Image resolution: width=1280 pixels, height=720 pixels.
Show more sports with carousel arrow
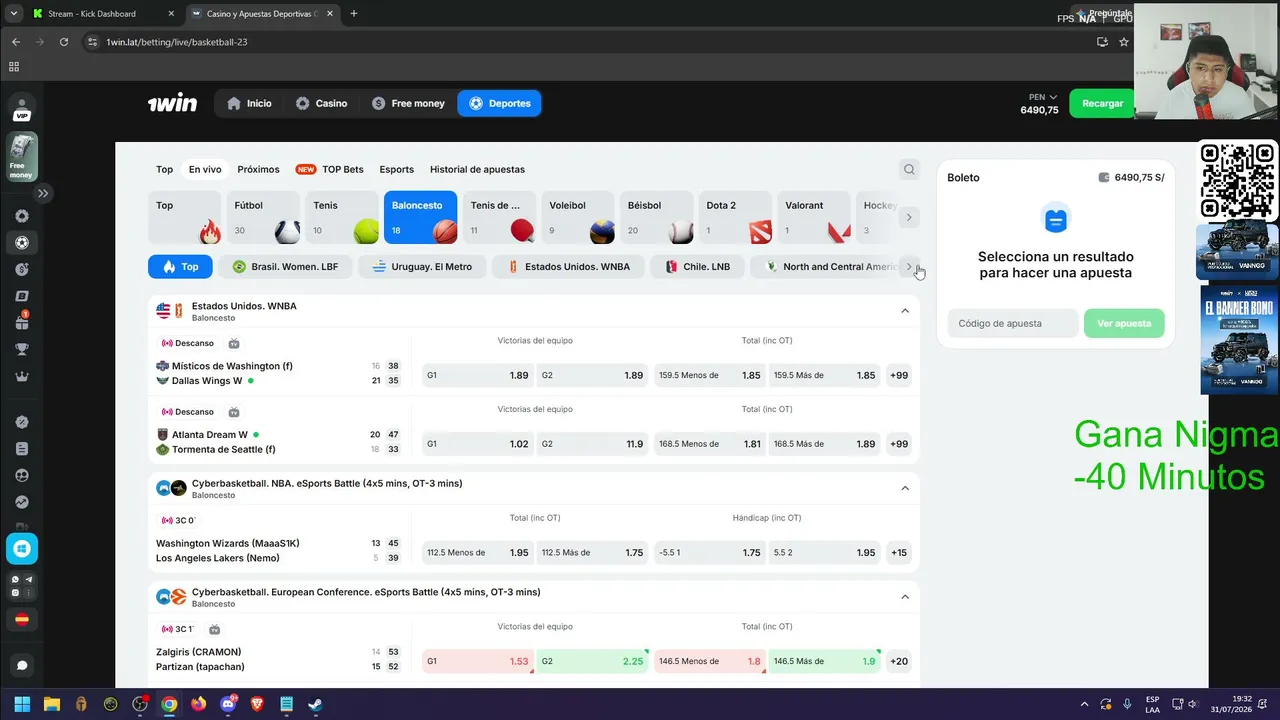click(x=909, y=217)
